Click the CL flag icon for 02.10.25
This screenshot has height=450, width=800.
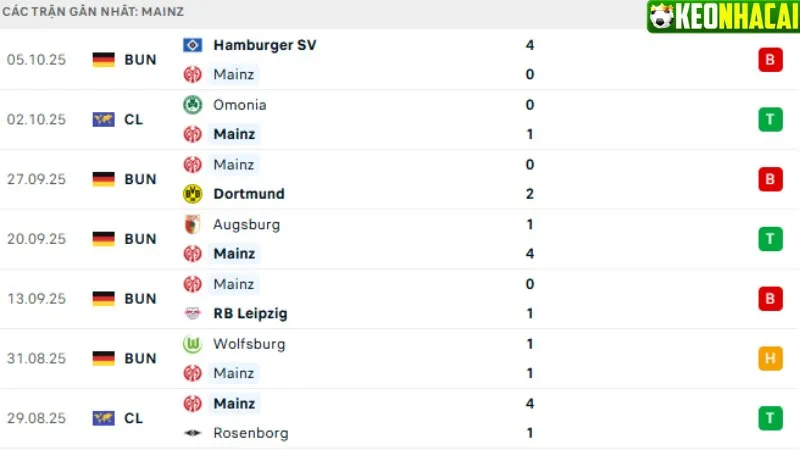pos(104,120)
